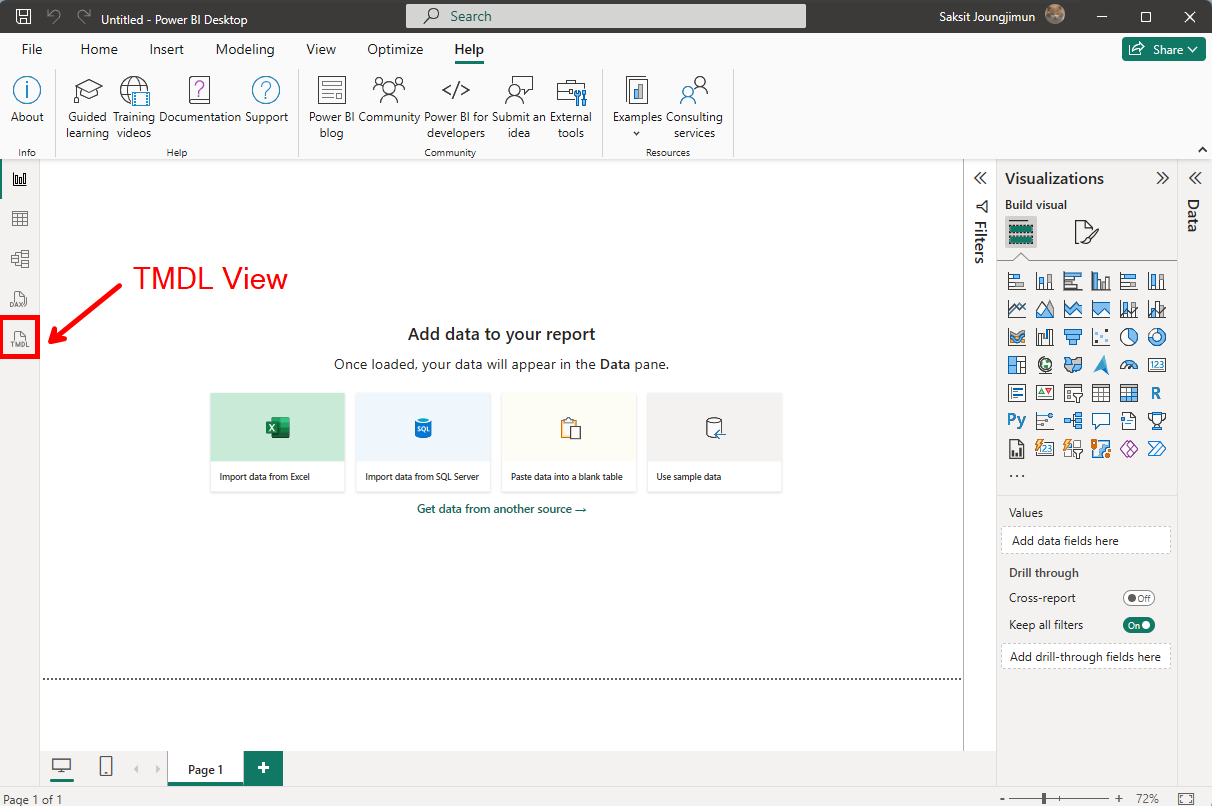Select the Gauge visualization icon
This screenshot has height=806, width=1212.
tap(1129, 364)
